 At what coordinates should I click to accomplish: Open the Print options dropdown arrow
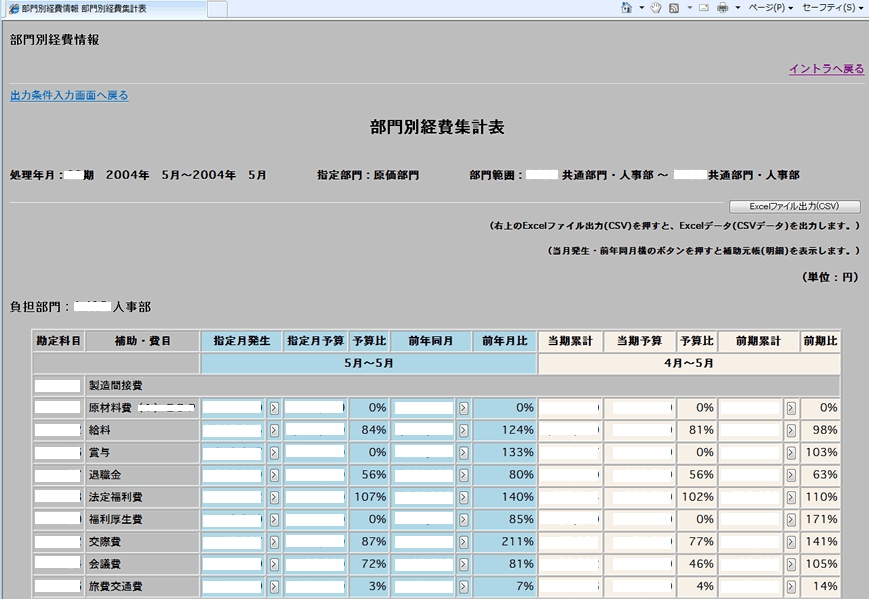click(x=738, y=8)
